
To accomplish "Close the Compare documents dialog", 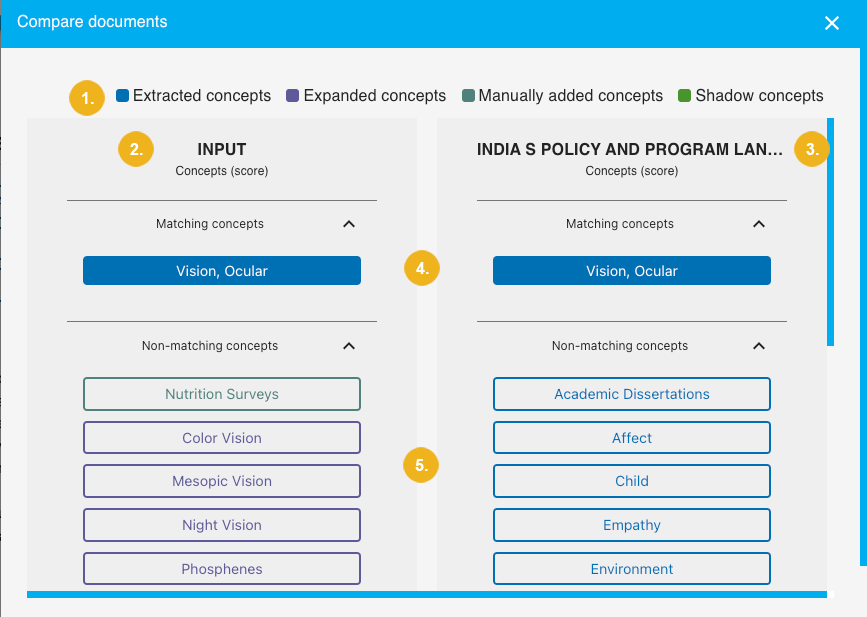I will [x=831, y=23].
